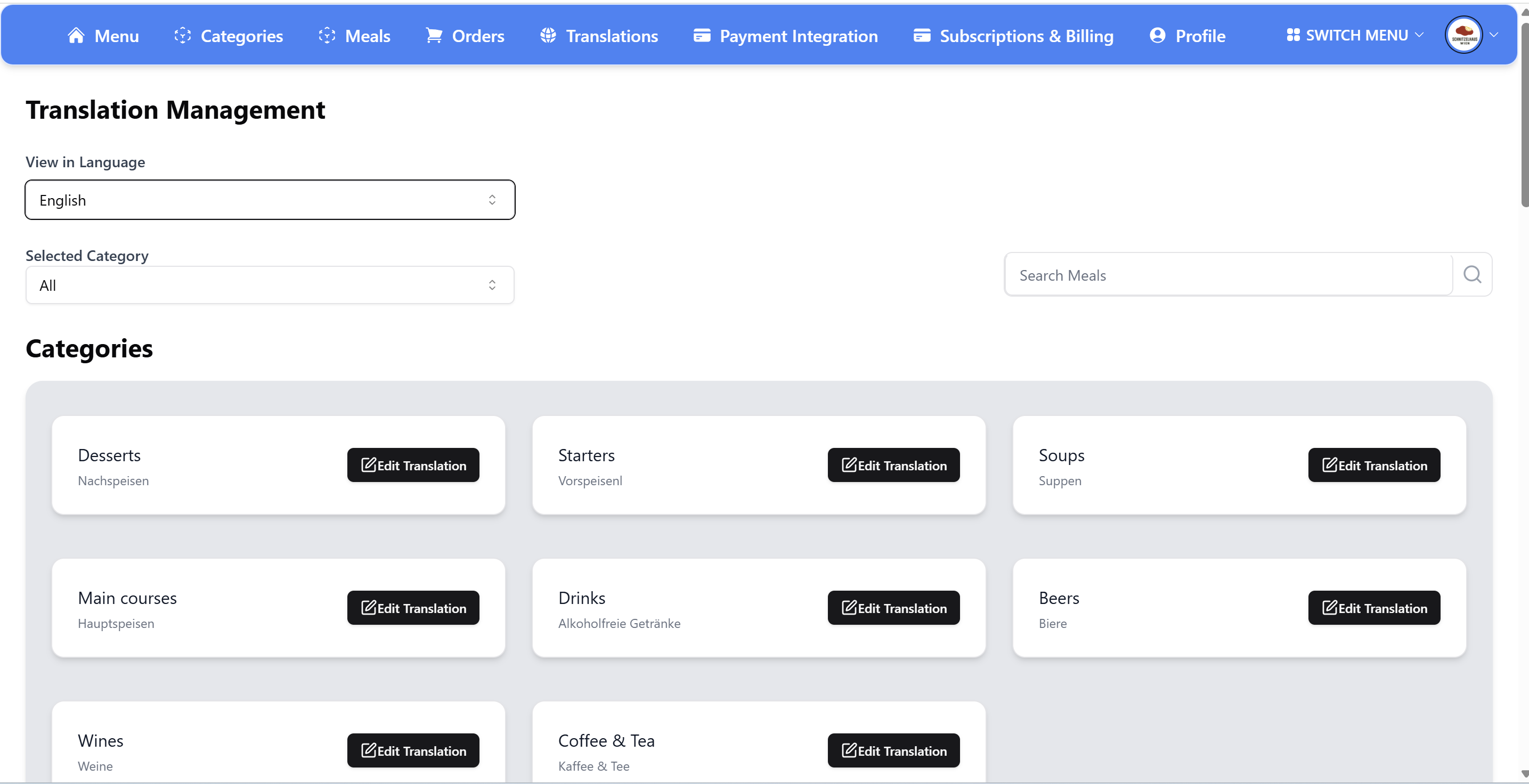Edit Translation for Drinks category
Screen dimensions: 1529x784
(893, 608)
